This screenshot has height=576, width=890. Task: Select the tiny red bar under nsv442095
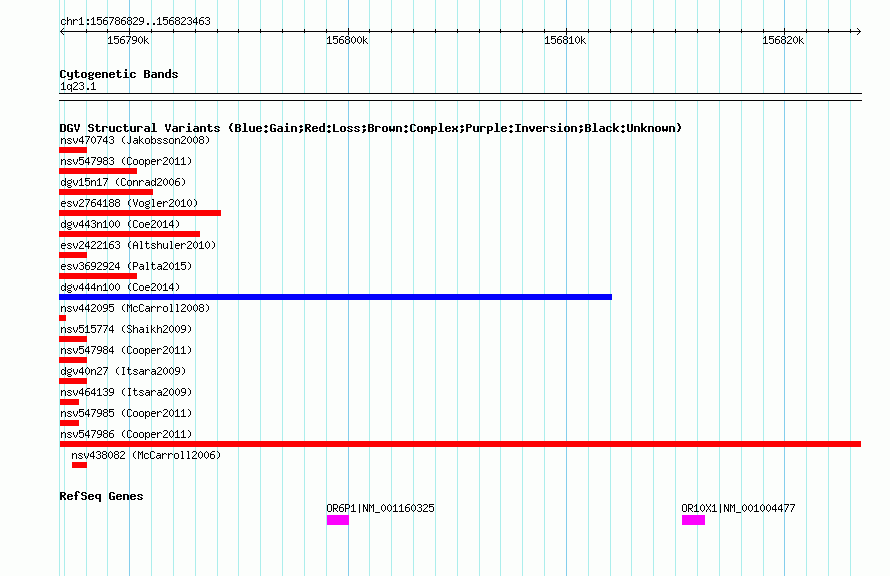coord(62,318)
